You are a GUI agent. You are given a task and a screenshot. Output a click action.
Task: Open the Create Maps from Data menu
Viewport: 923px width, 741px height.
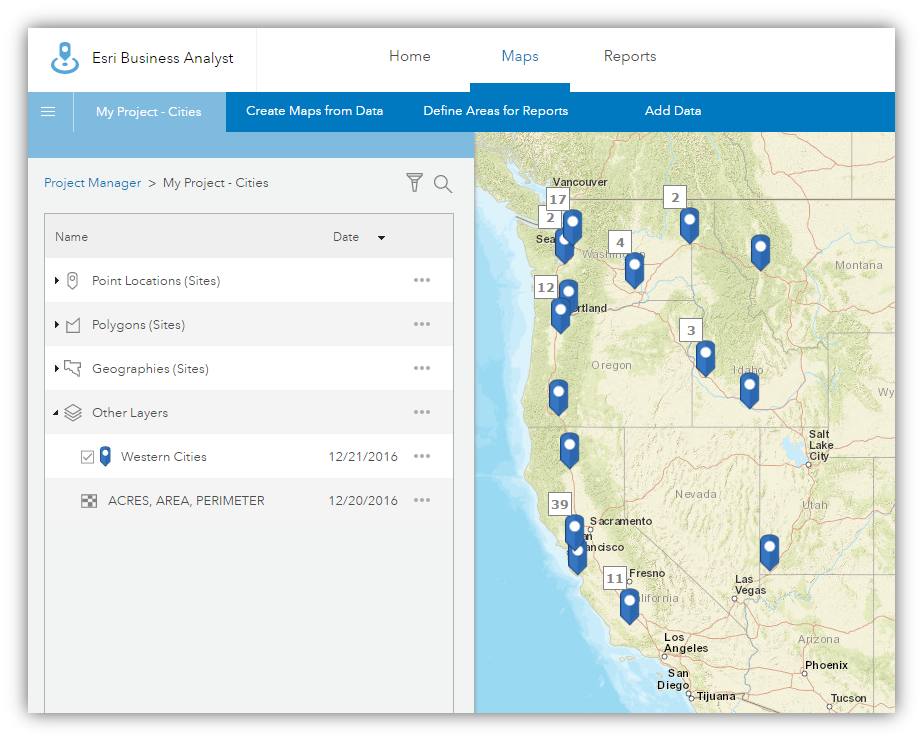314,111
